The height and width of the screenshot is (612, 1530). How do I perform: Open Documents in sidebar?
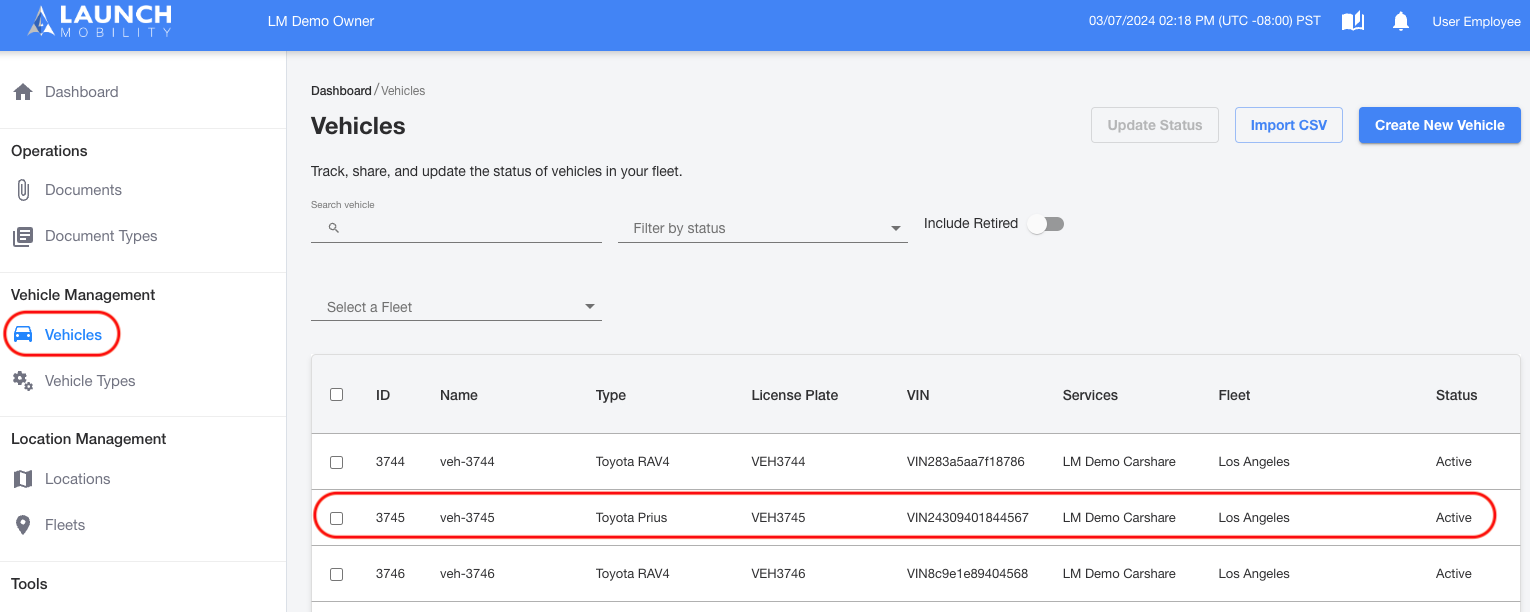pyautogui.click(x=83, y=190)
